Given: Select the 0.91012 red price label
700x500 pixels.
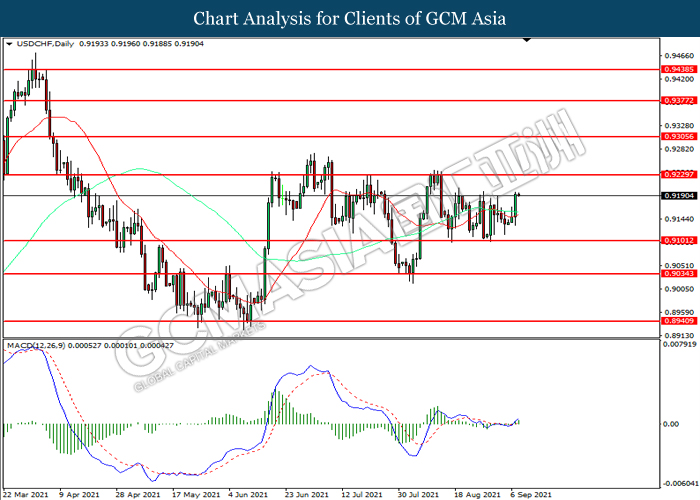Looking at the screenshot, I should [x=679, y=241].
